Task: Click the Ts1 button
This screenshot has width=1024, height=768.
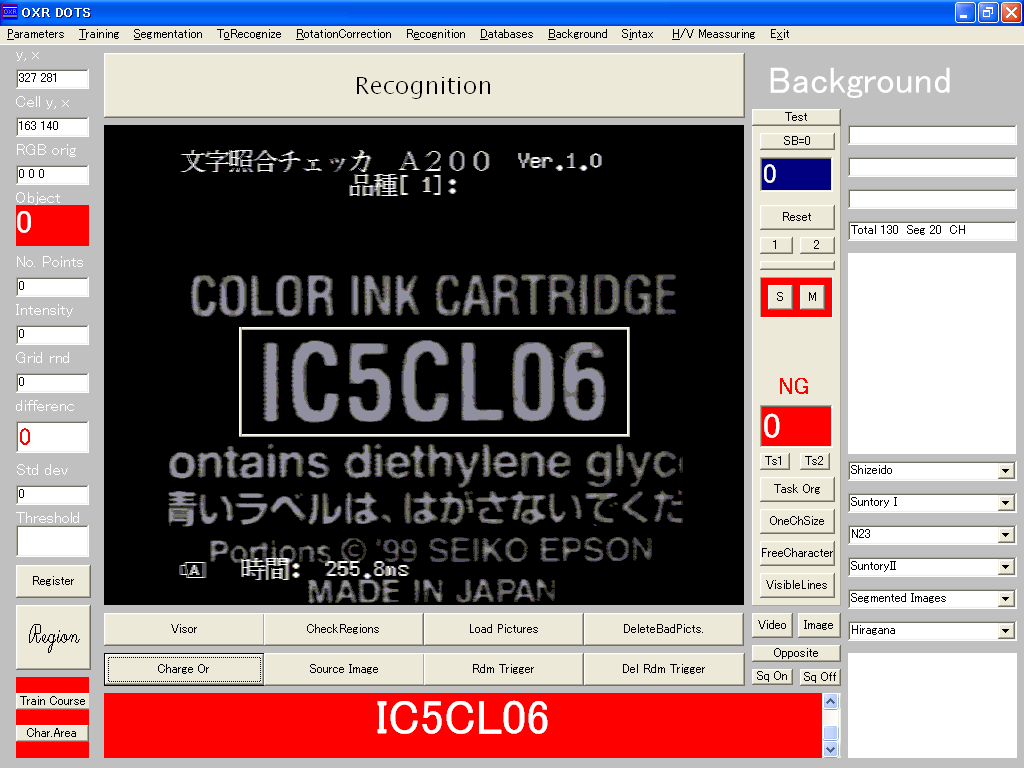Action: tap(774, 461)
